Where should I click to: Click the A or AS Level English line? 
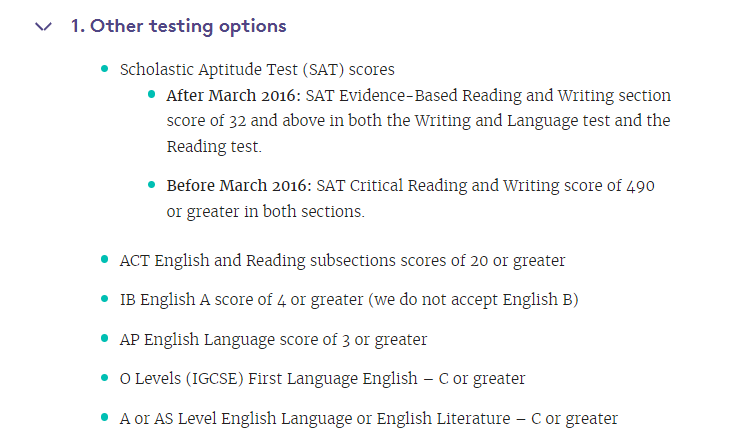[x=368, y=419]
